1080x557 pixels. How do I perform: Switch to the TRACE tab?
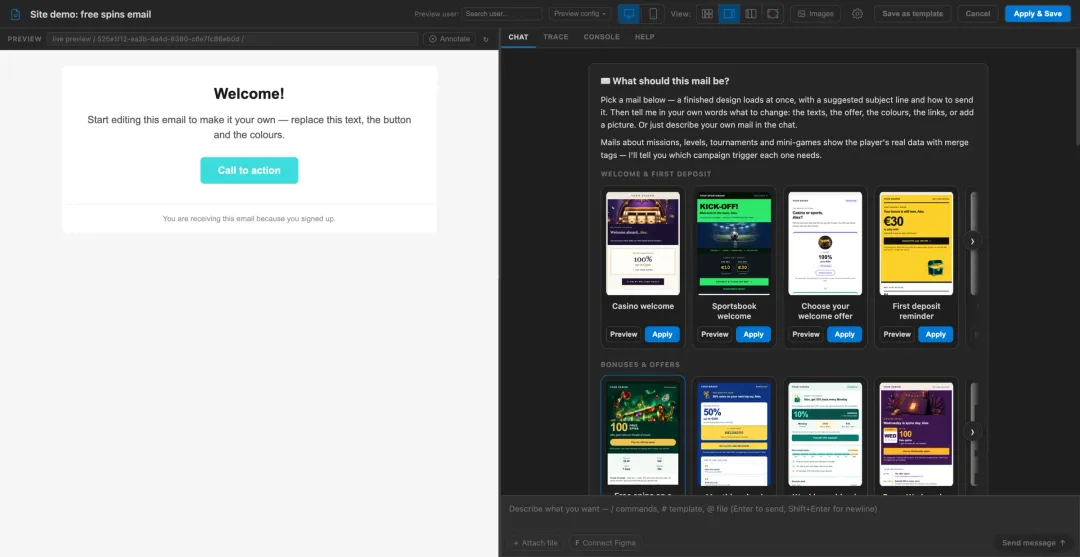point(556,37)
